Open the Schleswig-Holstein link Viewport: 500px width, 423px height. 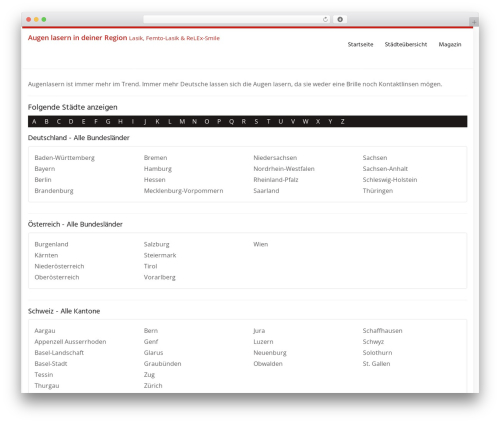[x=390, y=180]
